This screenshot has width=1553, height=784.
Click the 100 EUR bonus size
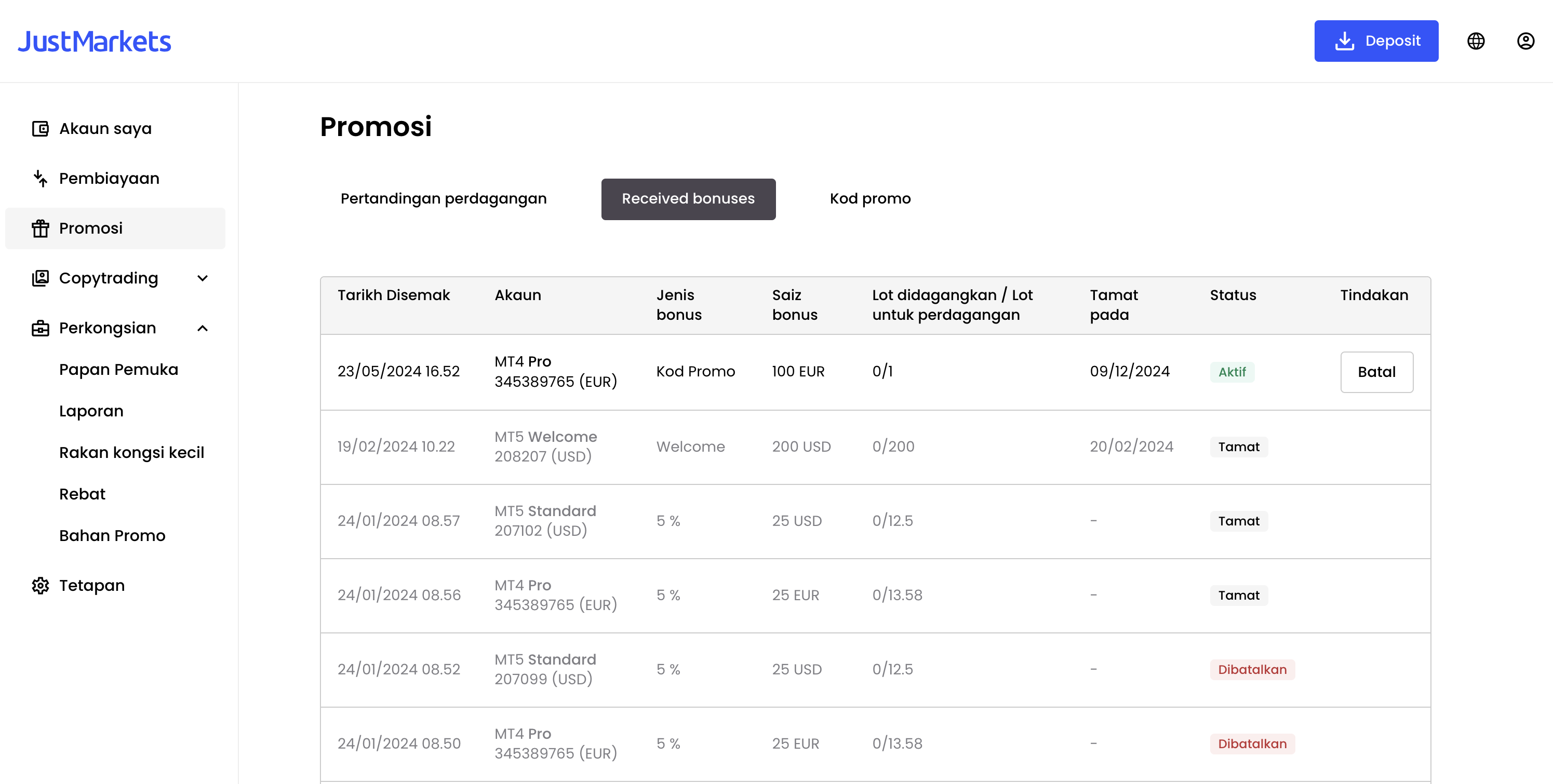(x=798, y=372)
